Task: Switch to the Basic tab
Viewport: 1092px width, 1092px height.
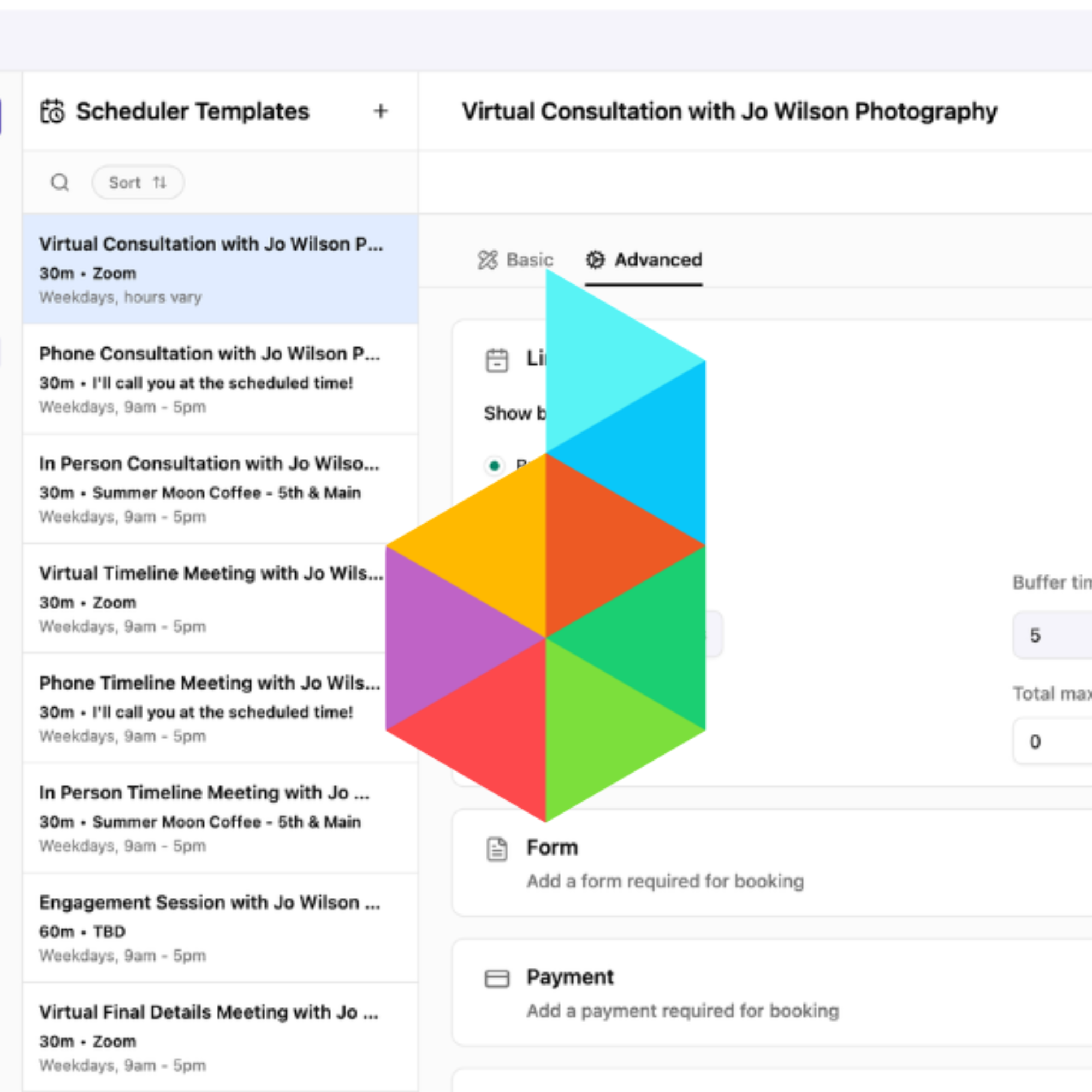Action: (x=515, y=260)
